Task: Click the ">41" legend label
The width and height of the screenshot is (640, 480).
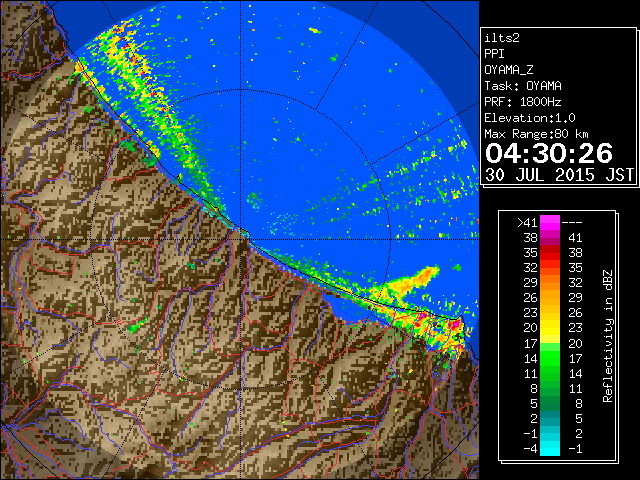Action: pyautogui.click(x=527, y=223)
